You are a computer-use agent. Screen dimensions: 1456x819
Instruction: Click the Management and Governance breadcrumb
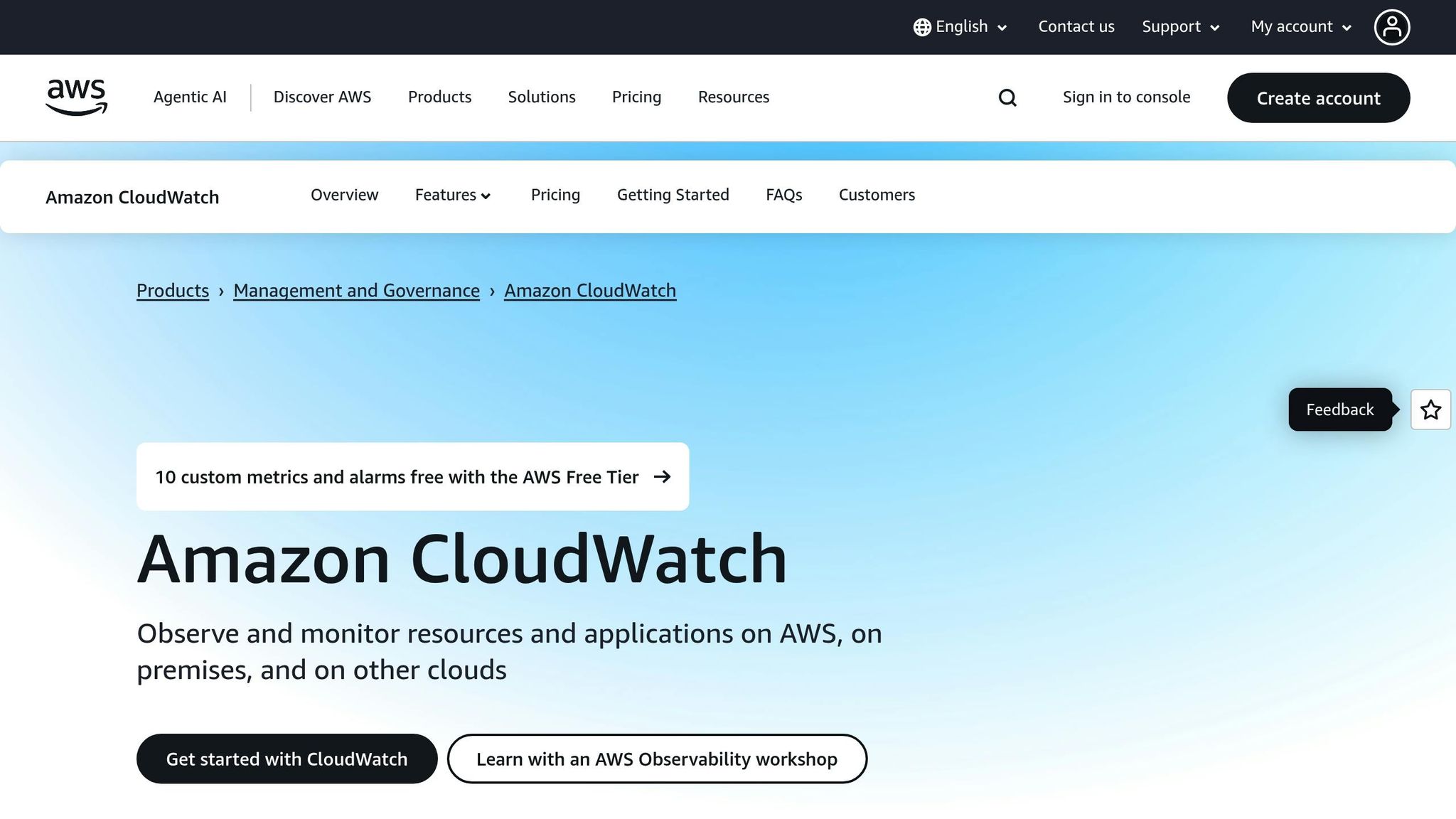pos(356,291)
